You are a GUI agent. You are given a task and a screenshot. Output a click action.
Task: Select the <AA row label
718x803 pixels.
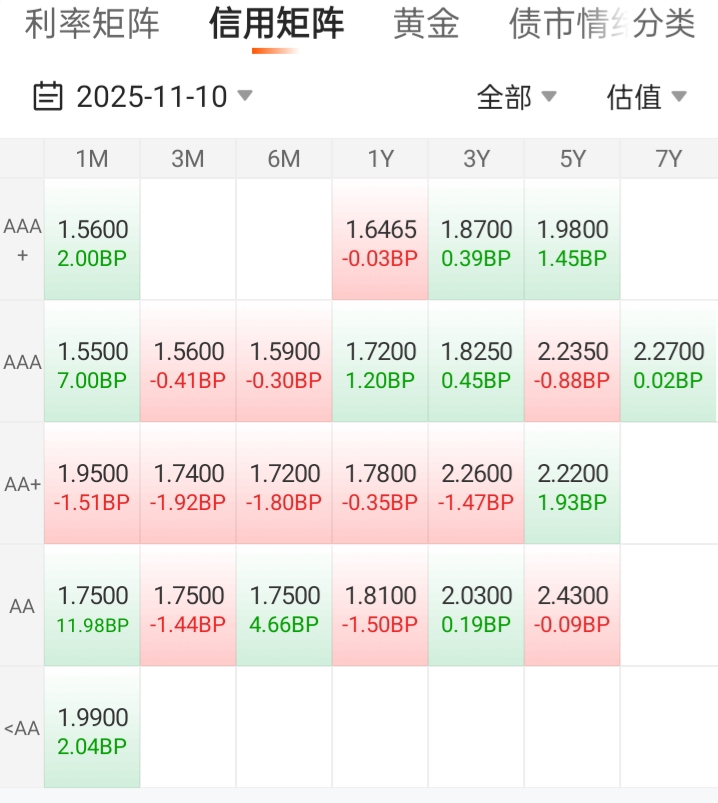(x=22, y=728)
